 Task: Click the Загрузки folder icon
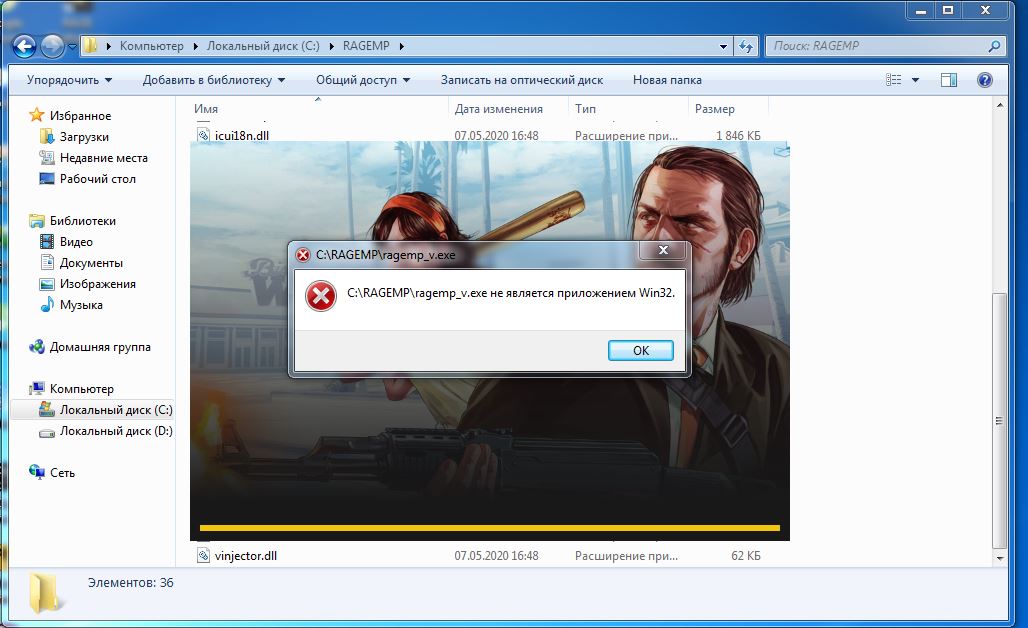click(x=47, y=136)
